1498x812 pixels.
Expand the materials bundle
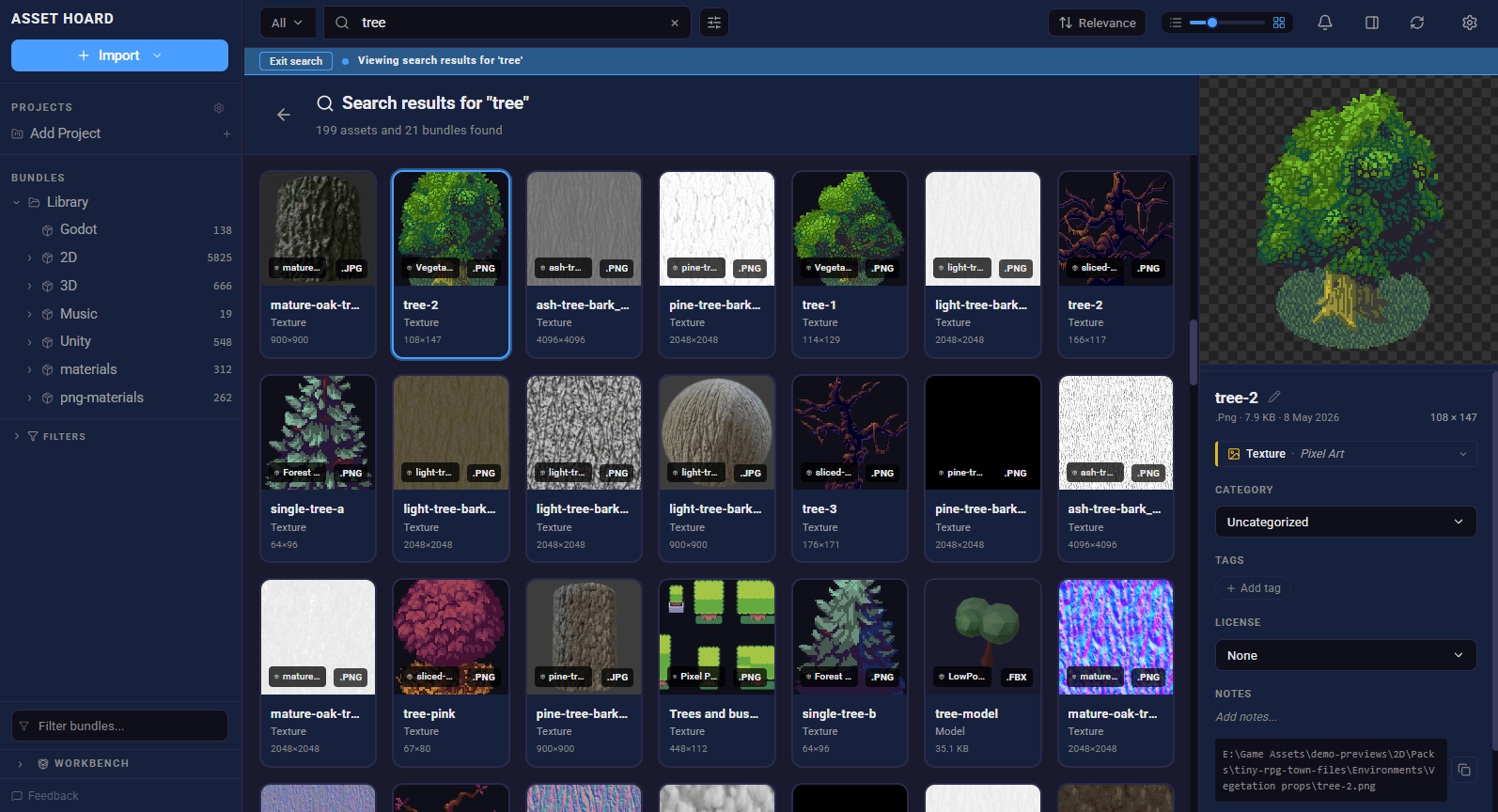click(x=29, y=369)
